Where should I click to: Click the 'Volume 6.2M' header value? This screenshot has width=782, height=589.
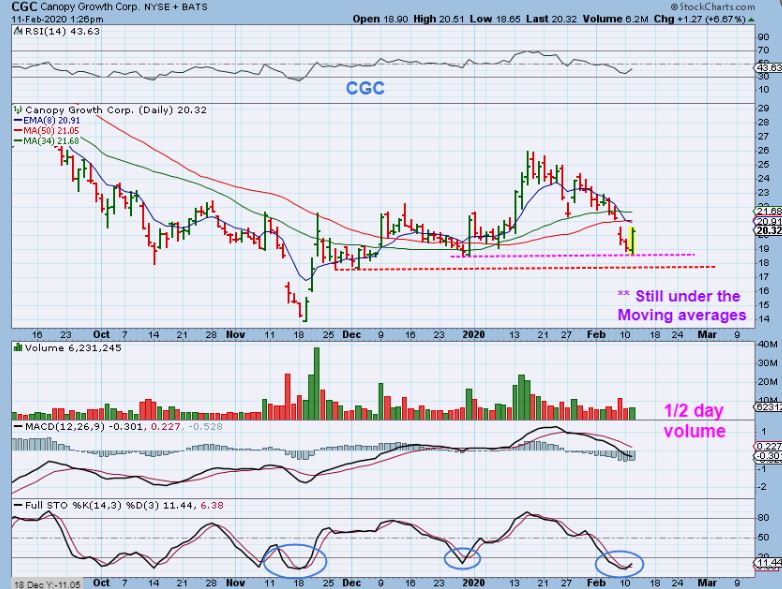click(615, 19)
